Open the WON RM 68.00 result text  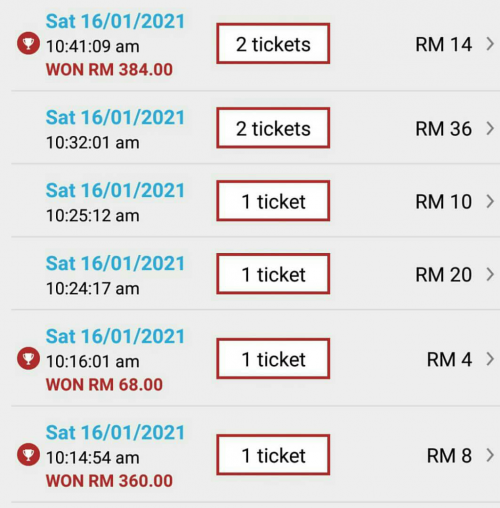[x=104, y=385]
